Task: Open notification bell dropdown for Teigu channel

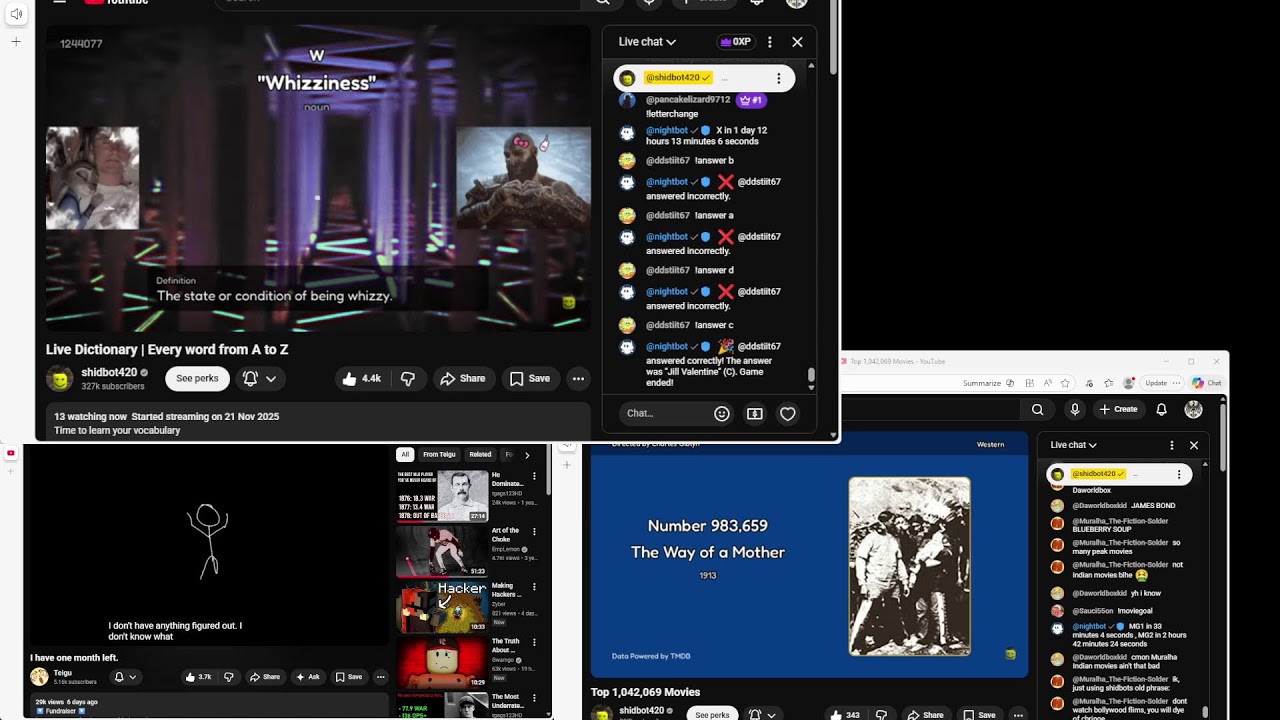Action: click(x=124, y=677)
